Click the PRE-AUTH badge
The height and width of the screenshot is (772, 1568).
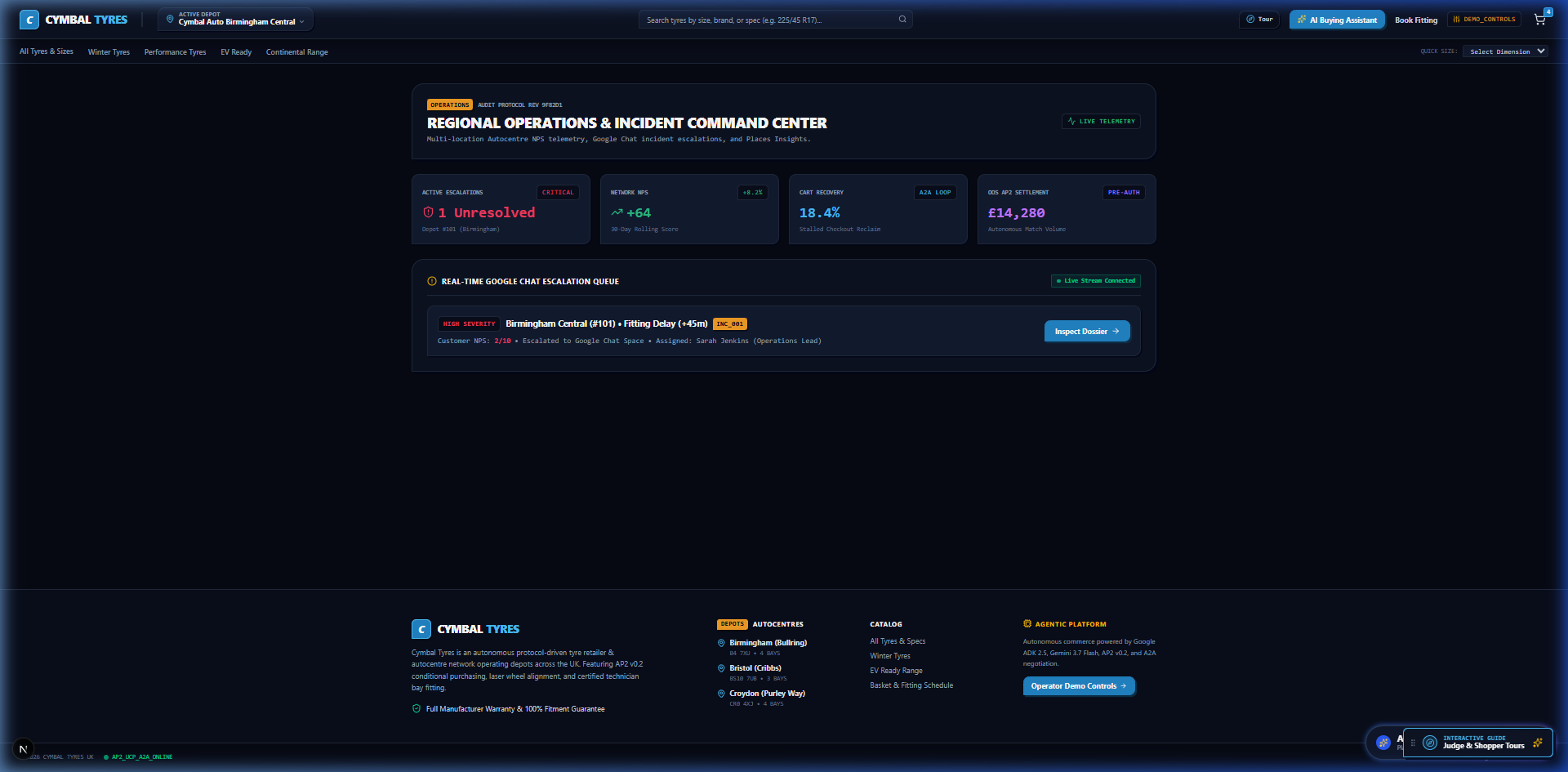pos(1124,193)
